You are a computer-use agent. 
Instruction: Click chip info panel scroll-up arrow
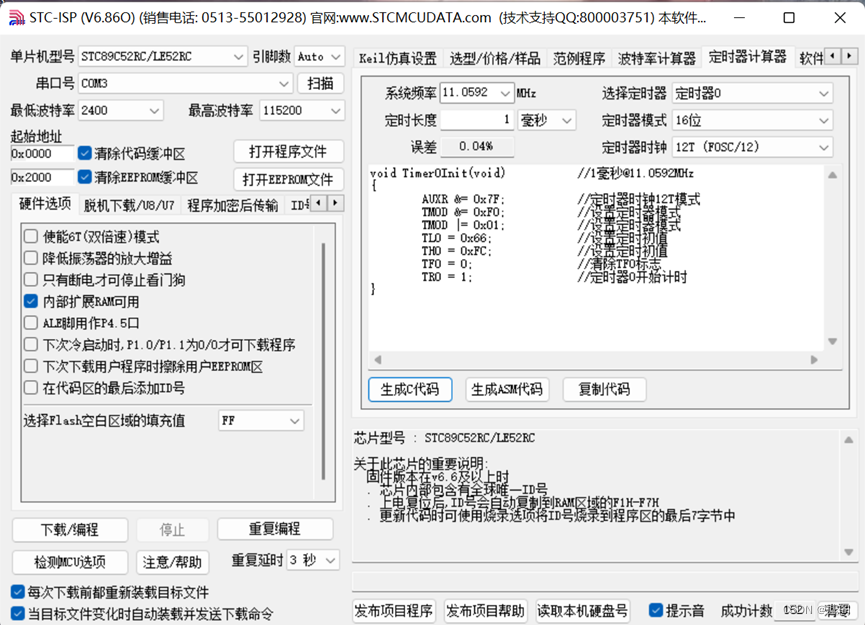[848, 440]
